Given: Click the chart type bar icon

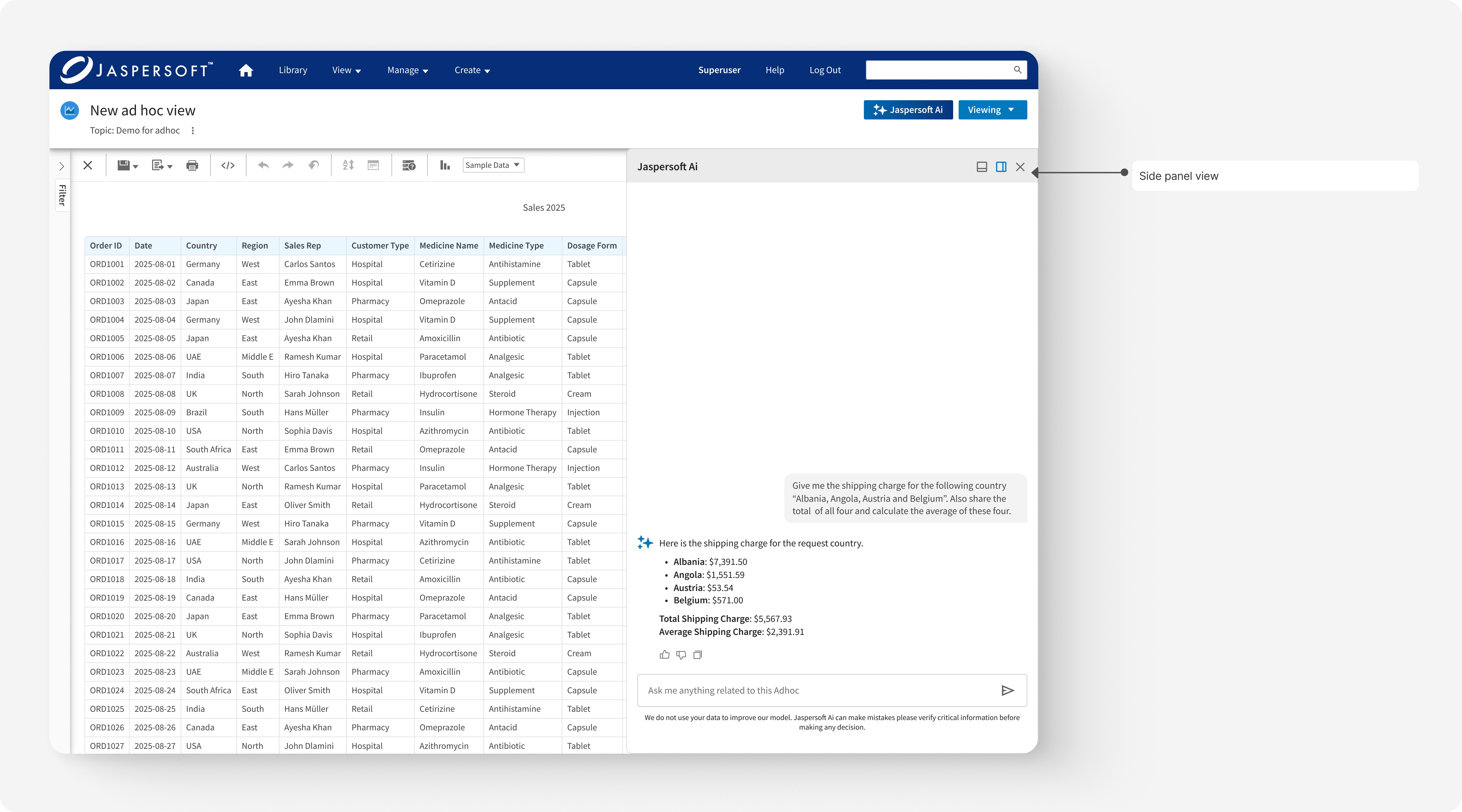Looking at the screenshot, I should [445, 165].
